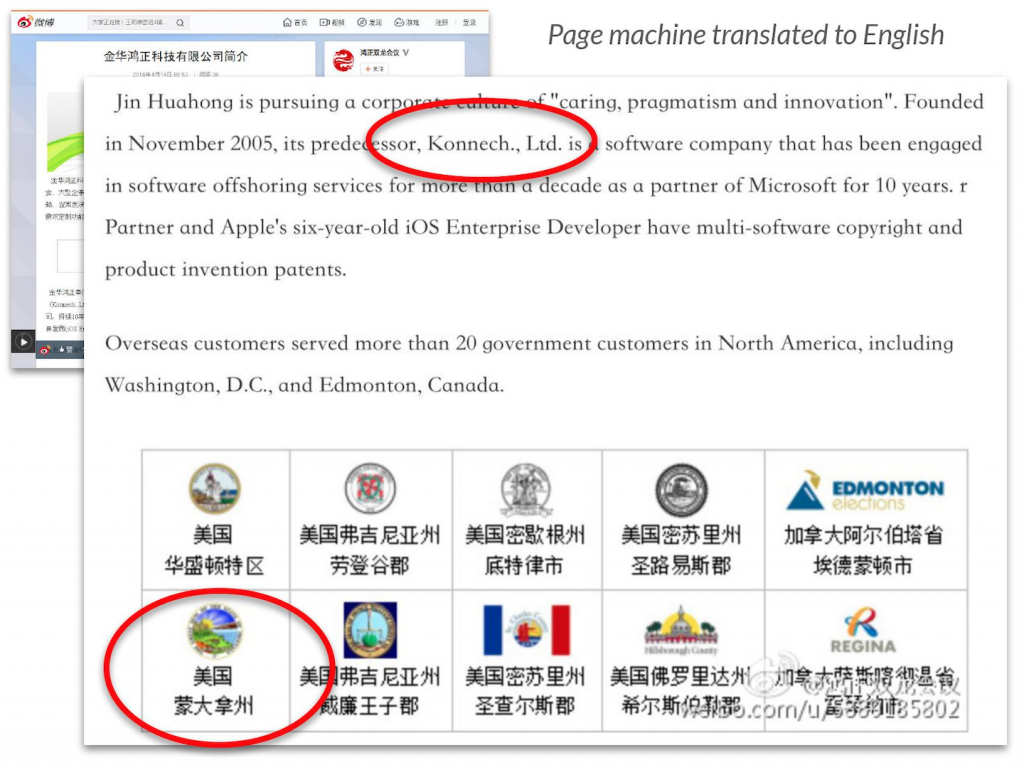Open the 游戏 games link in Weibo navigation
The image size is (1024, 765).
point(407,22)
